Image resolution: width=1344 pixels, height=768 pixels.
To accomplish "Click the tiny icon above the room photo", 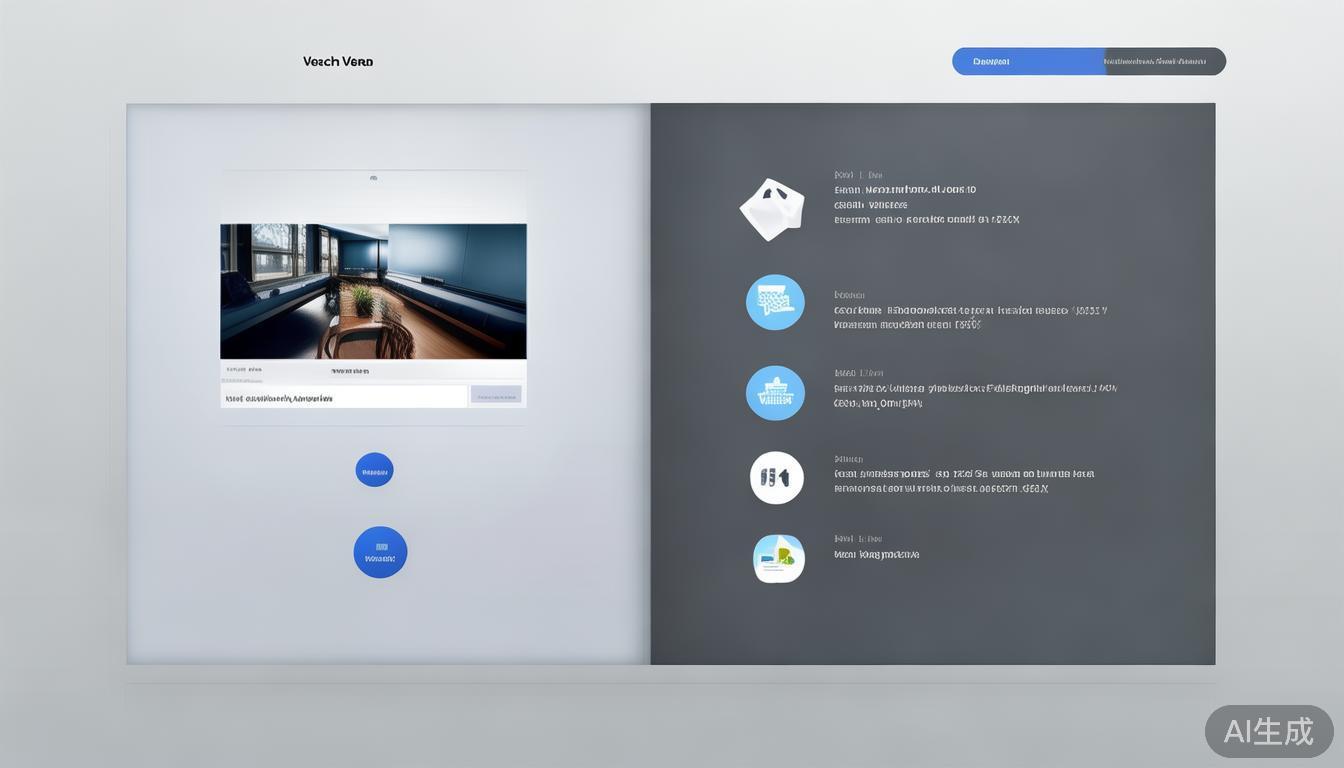I will coord(373,178).
